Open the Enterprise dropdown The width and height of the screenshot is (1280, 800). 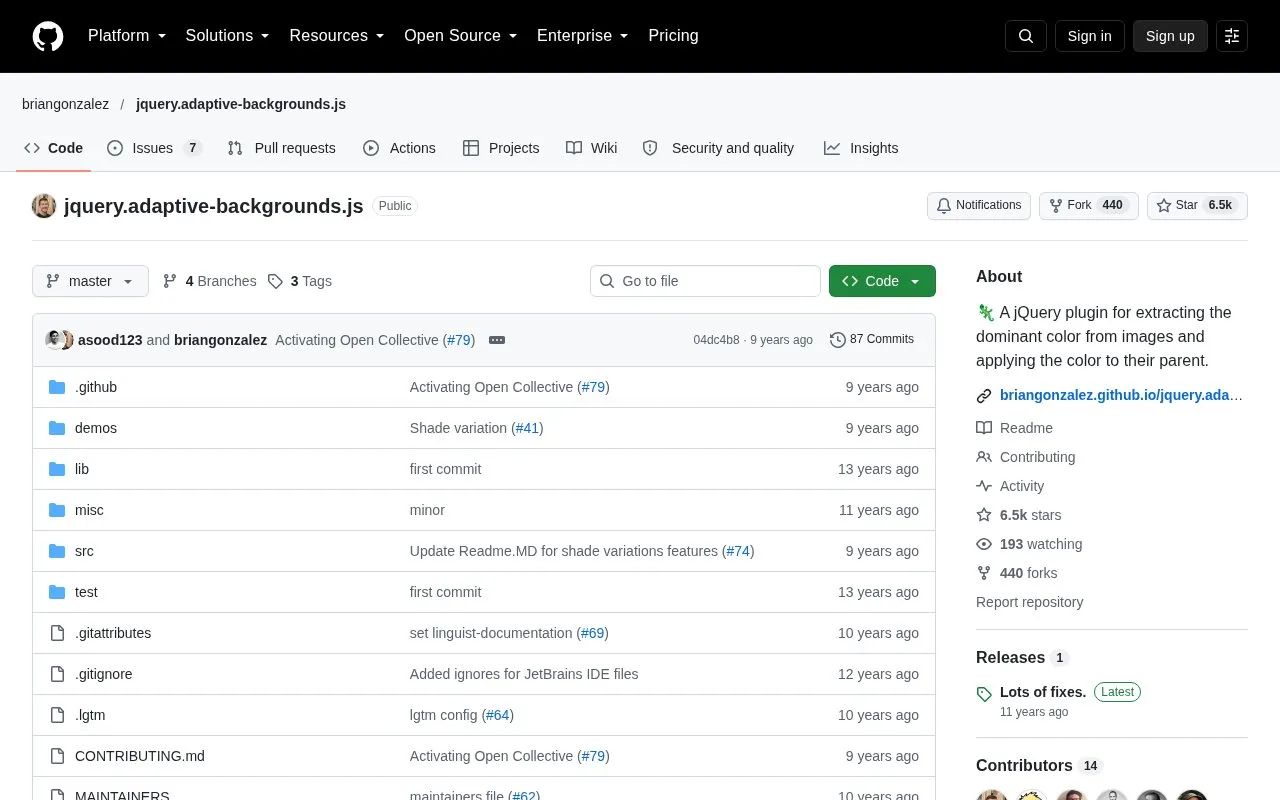tap(583, 36)
